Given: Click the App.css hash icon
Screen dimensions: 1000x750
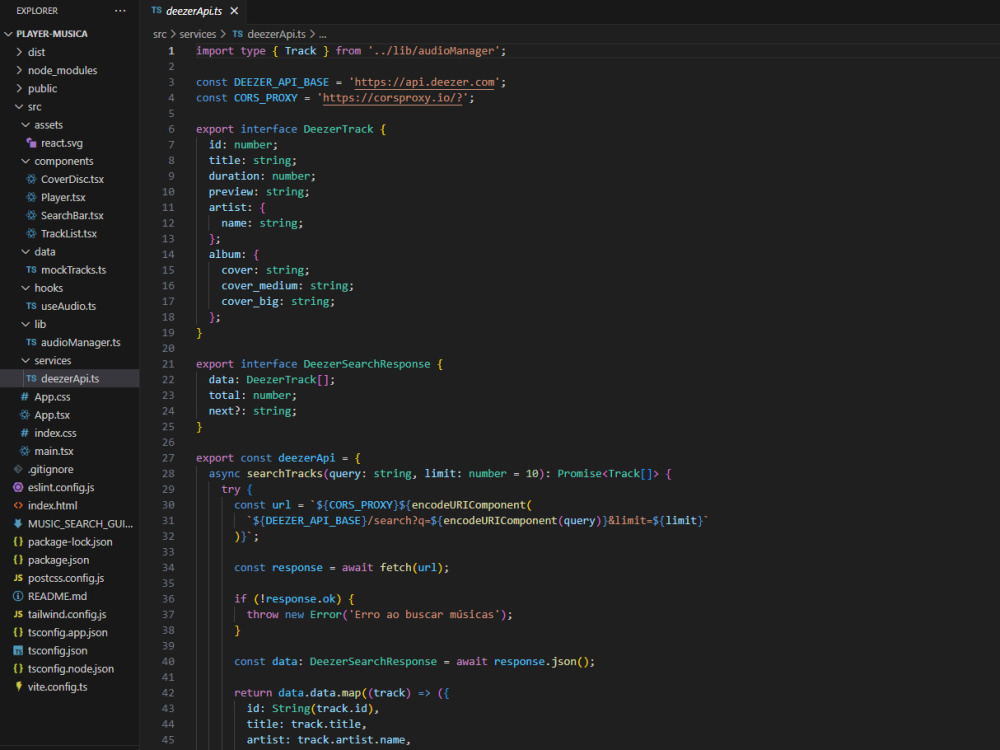Looking at the screenshot, I should [24, 397].
